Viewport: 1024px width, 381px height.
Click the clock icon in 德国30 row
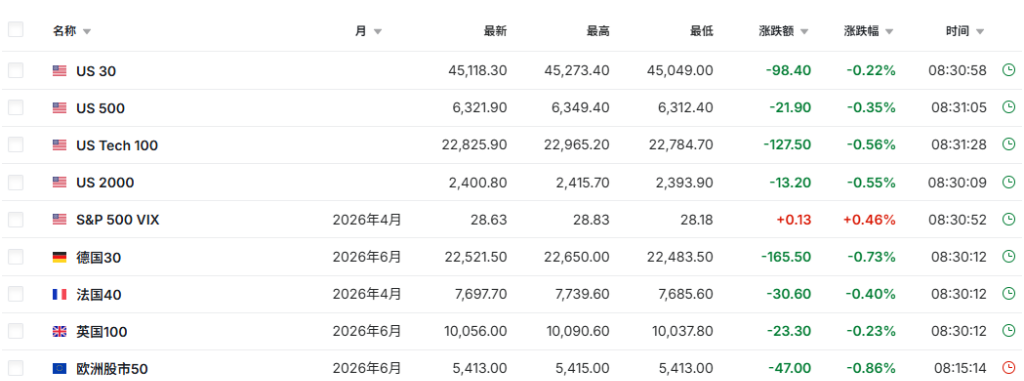tap(1008, 257)
